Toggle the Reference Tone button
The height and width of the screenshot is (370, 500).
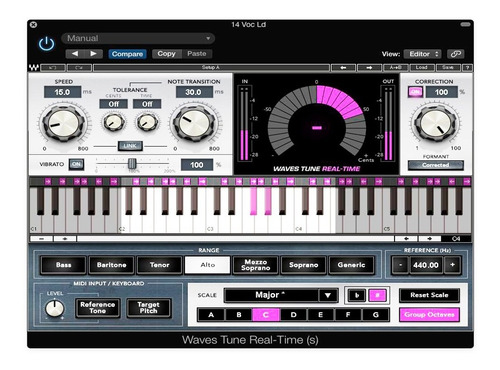pyautogui.click(x=98, y=308)
